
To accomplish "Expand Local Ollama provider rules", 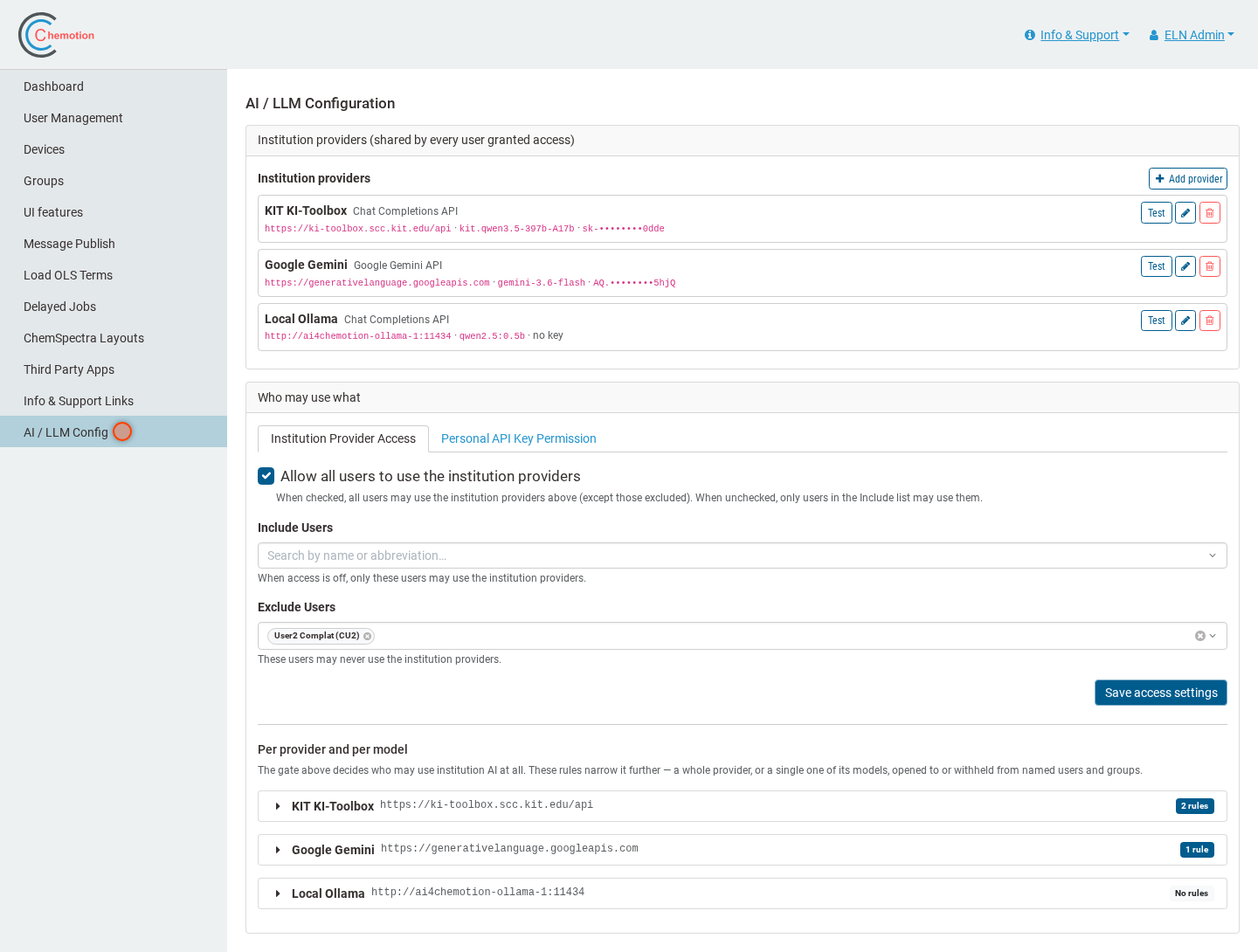I will [278, 893].
